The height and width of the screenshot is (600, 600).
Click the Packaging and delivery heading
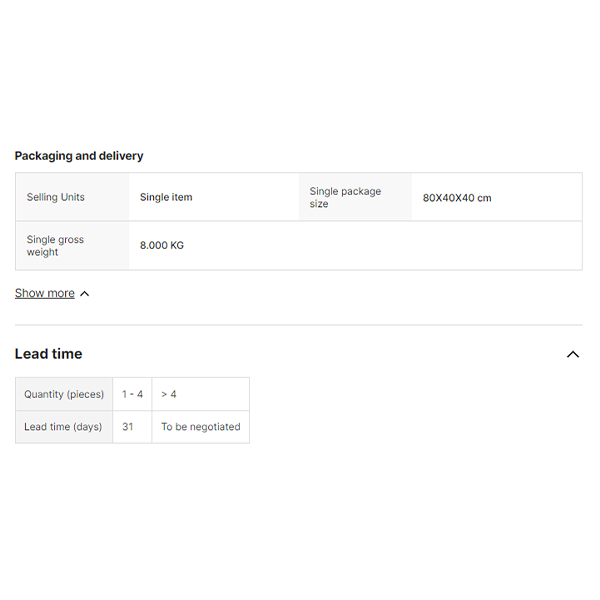pyautogui.click(x=79, y=156)
